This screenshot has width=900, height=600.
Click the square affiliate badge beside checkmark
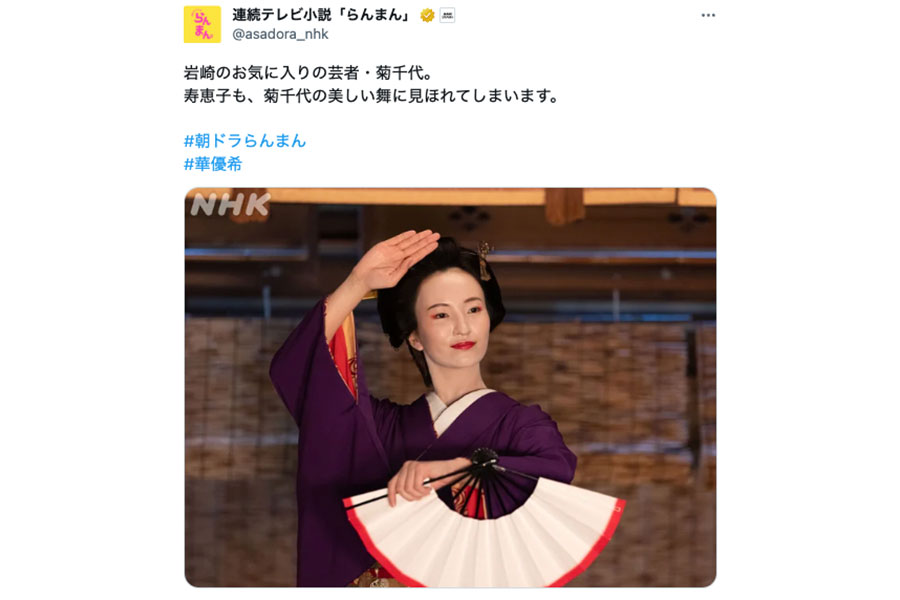(447, 16)
